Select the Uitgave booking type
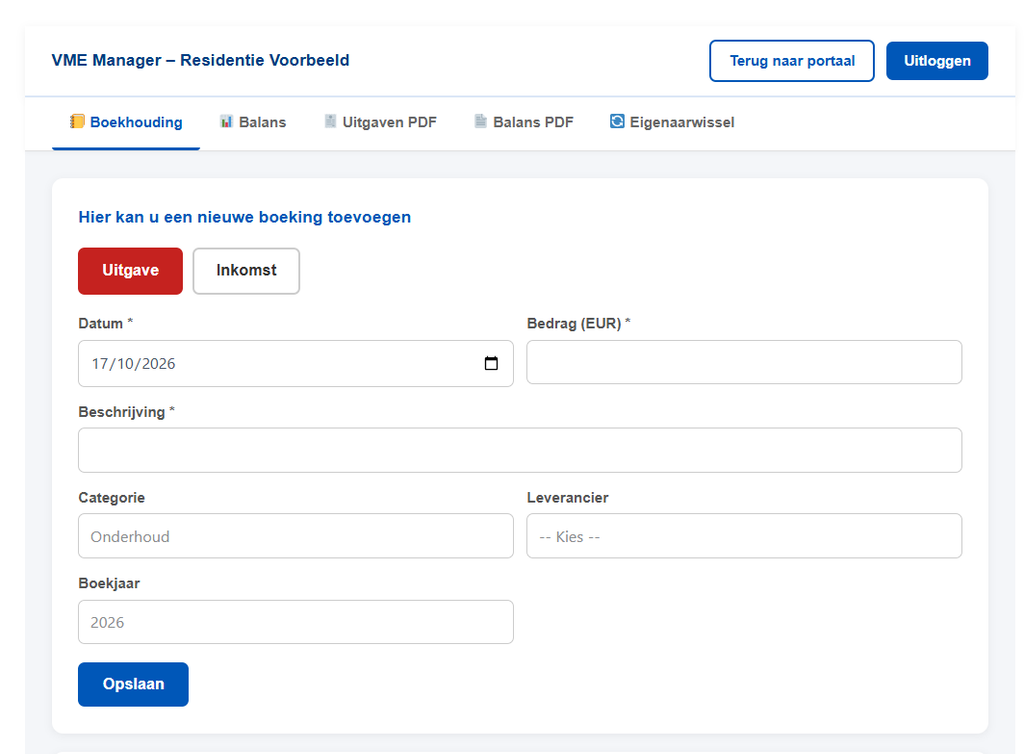The height and width of the screenshot is (754, 1024). click(x=131, y=271)
